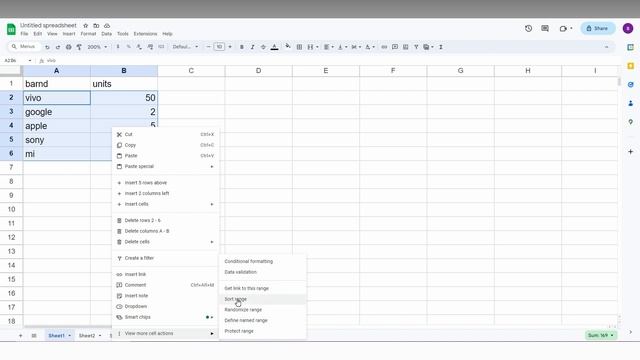The width and height of the screenshot is (640, 360).
Task: Click cell A3 containing google
Action: click(x=57, y=111)
